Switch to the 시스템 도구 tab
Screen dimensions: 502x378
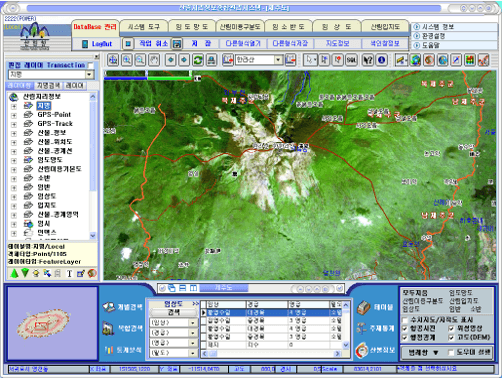point(144,27)
